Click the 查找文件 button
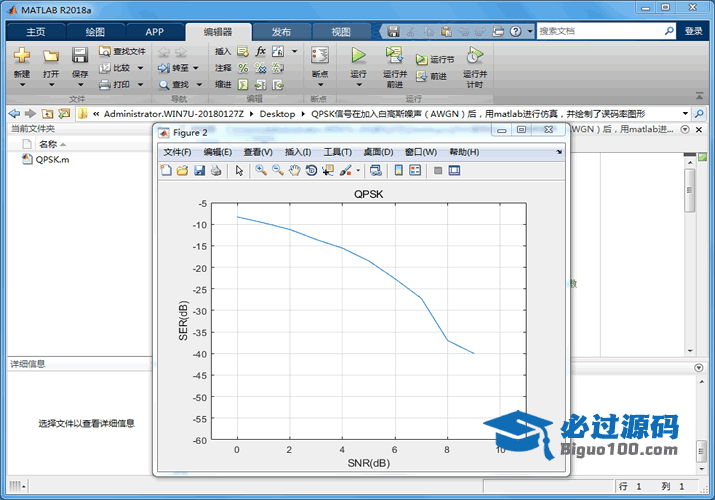Viewport: 715px width, 500px height. click(123, 51)
